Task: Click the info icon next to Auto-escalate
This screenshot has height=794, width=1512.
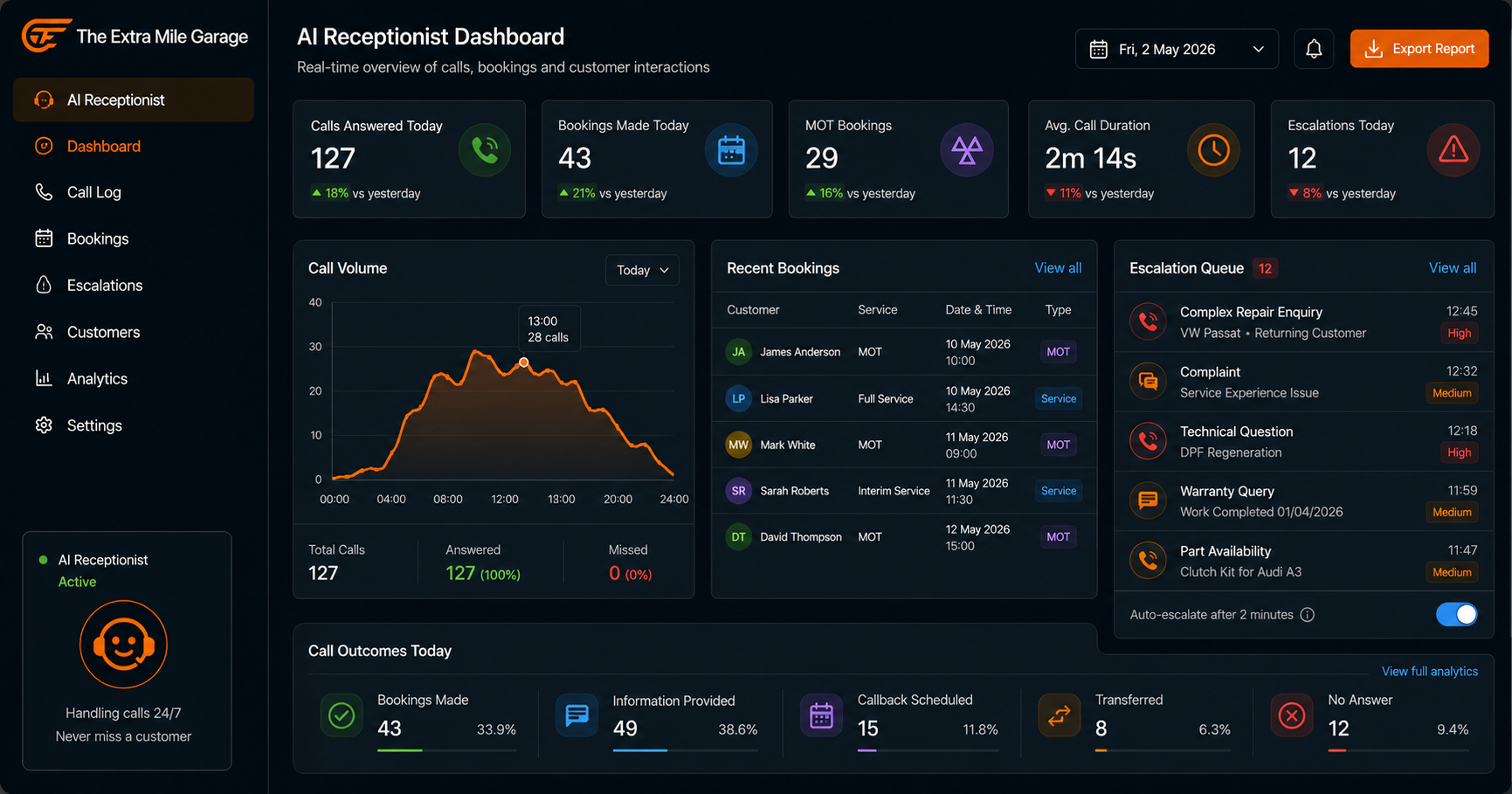Action: (x=1308, y=615)
